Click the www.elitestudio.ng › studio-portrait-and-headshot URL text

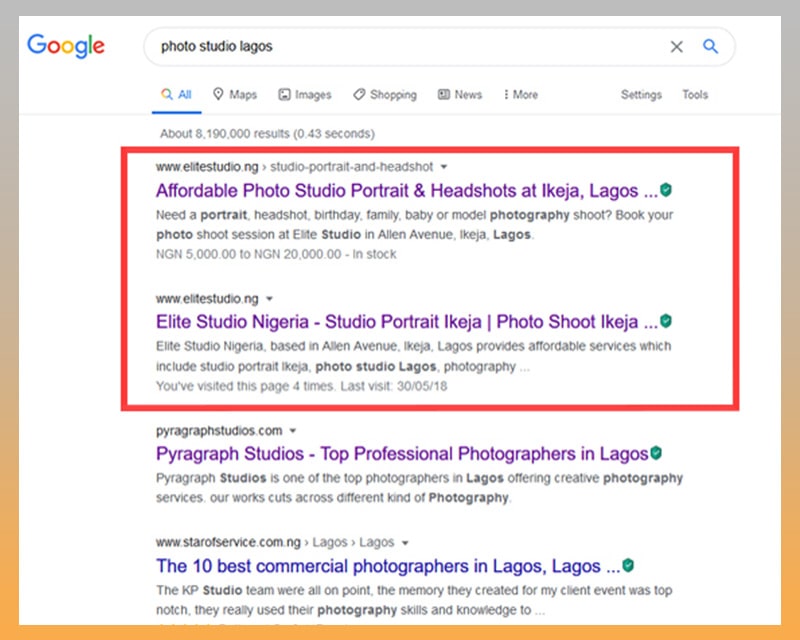(x=294, y=167)
